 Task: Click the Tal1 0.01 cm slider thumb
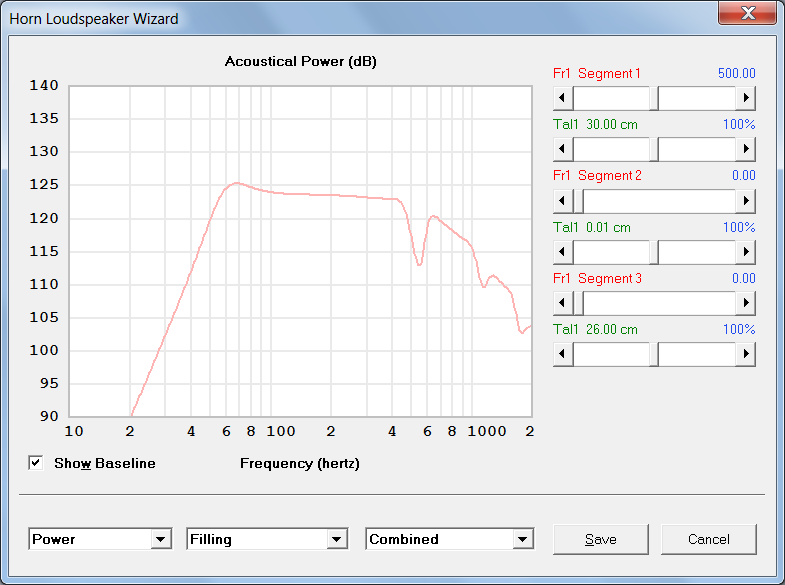coord(654,252)
